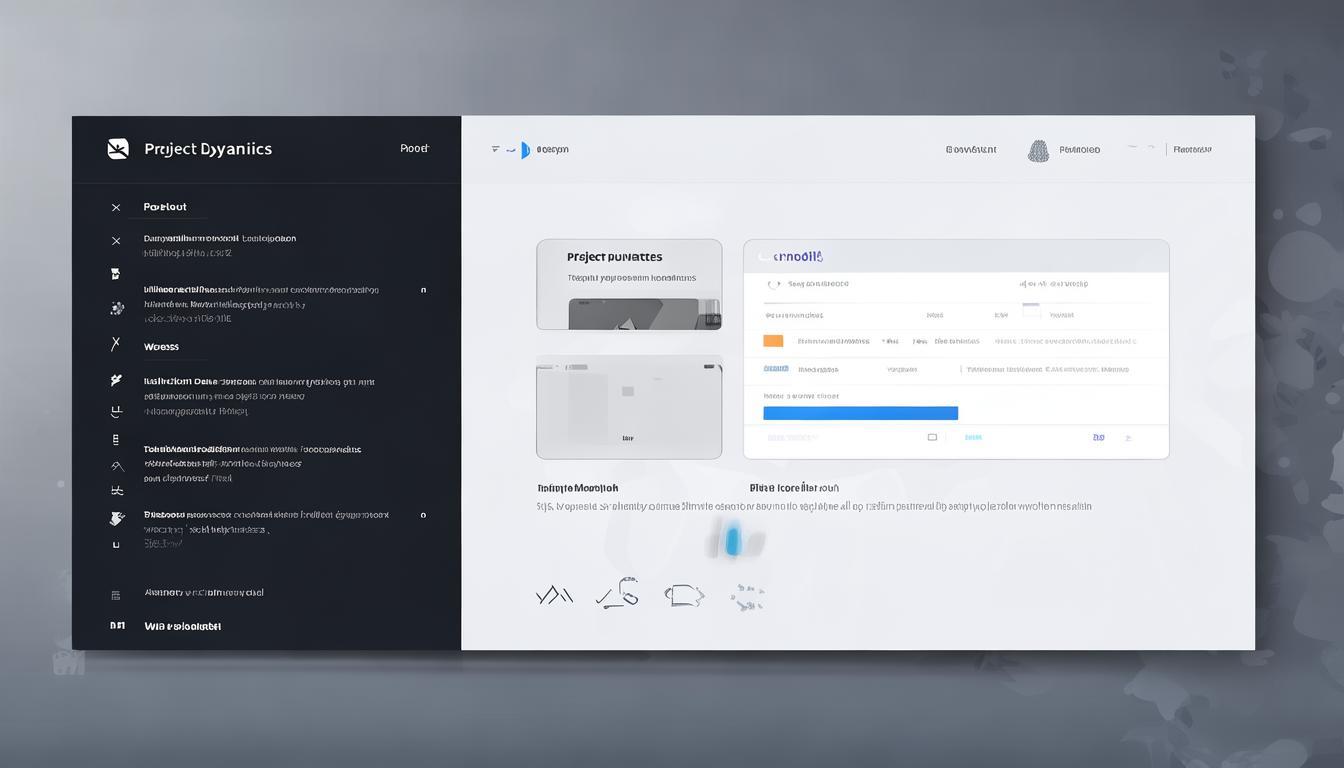Click the blue progress bar in panel
Image resolution: width=1344 pixels, height=768 pixels.
click(x=860, y=413)
